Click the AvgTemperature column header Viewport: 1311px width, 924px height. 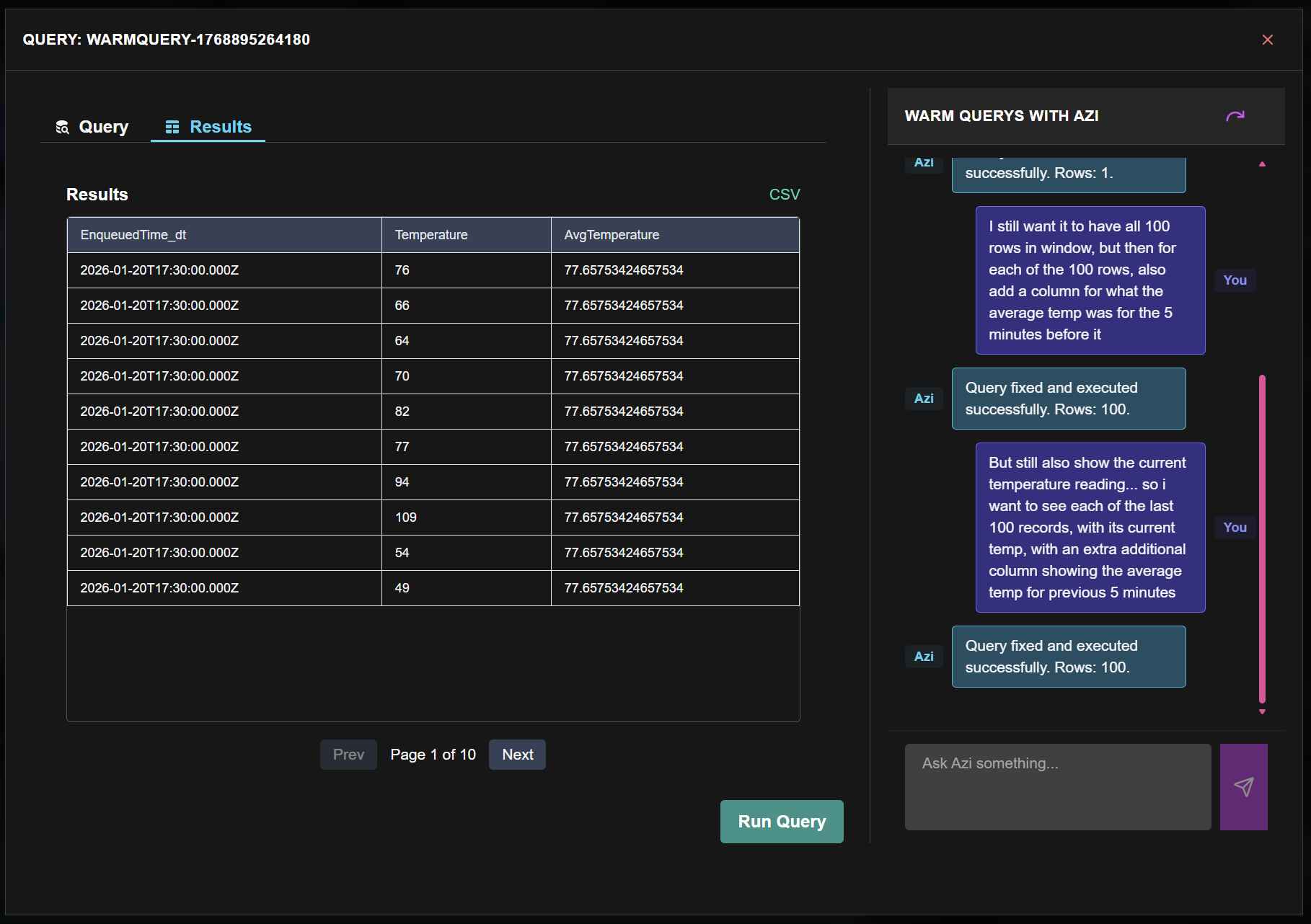pyautogui.click(x=675, y=235)
